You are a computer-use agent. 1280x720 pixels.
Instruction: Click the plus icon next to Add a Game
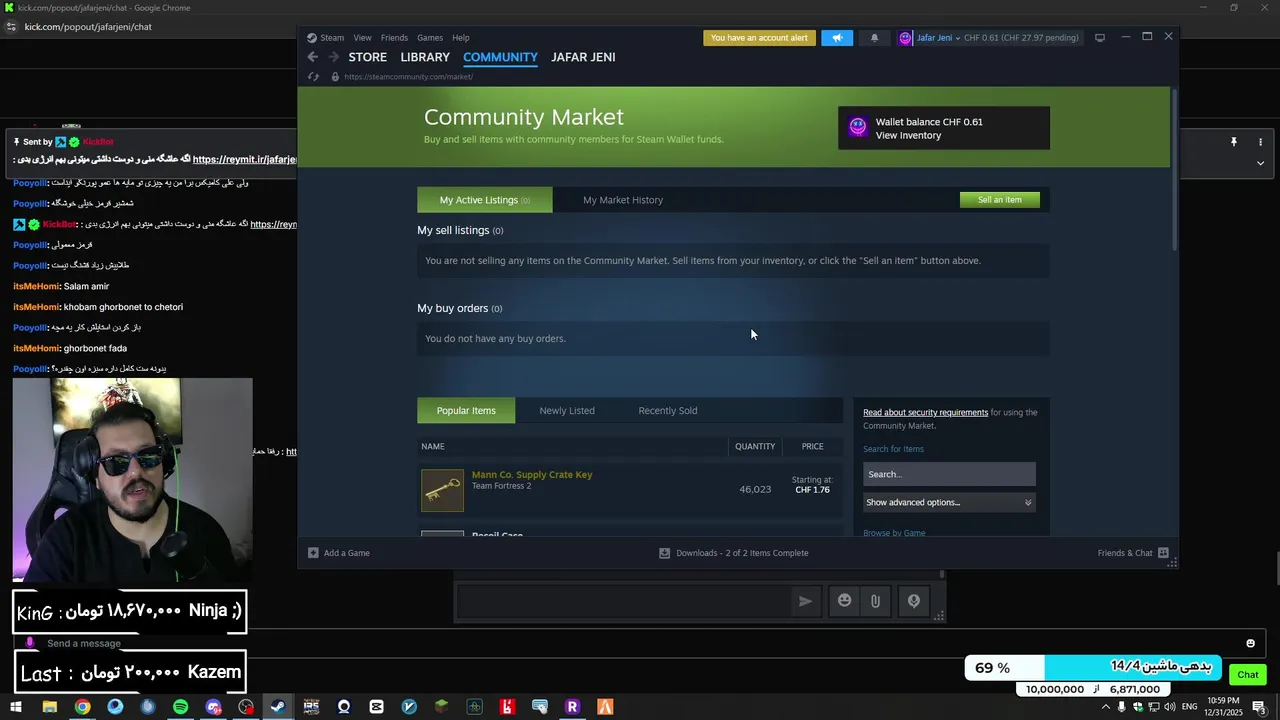[x=313, y=552]
